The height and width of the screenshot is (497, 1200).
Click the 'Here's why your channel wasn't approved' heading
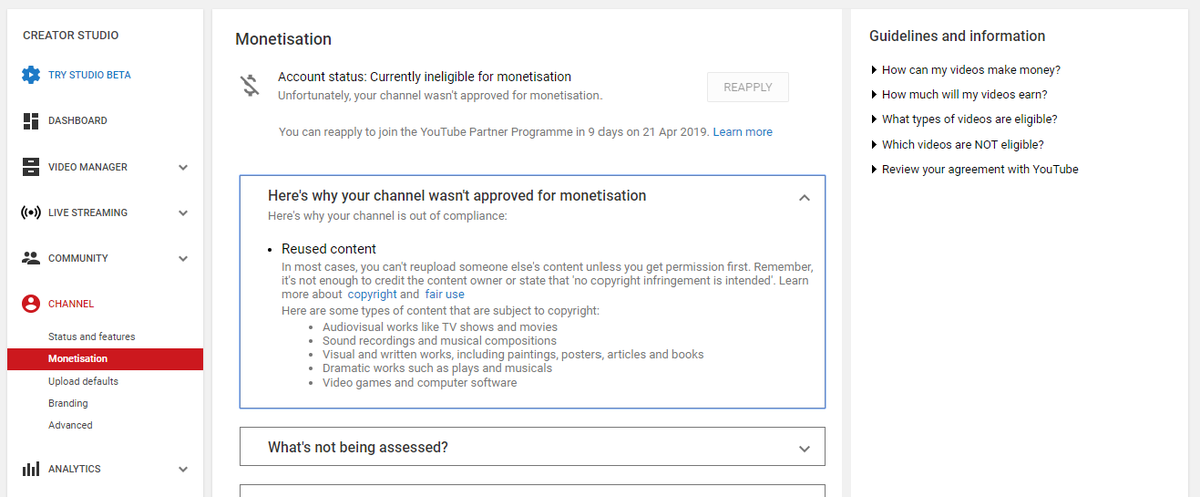(457, 196)
